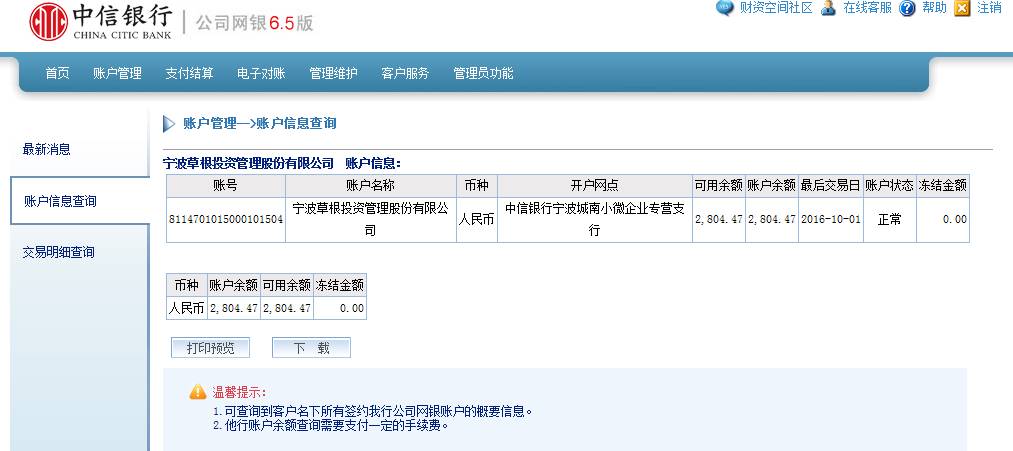
Task: Open the 账户管理 menu
Action: [x=117, y=74]
